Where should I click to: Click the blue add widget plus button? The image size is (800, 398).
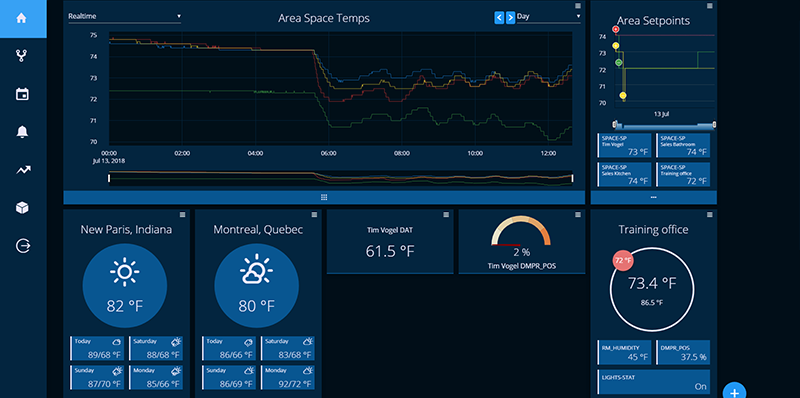734,391
